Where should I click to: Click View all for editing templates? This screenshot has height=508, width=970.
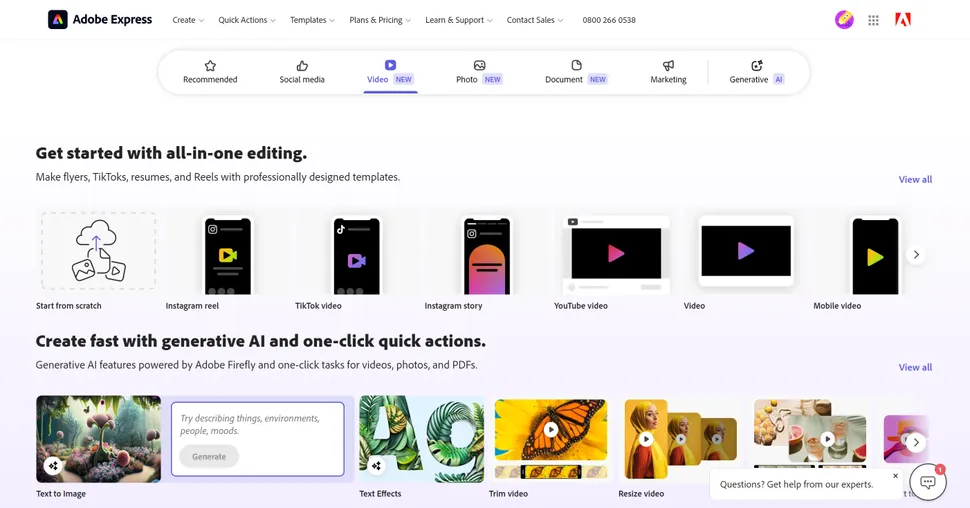915,180
